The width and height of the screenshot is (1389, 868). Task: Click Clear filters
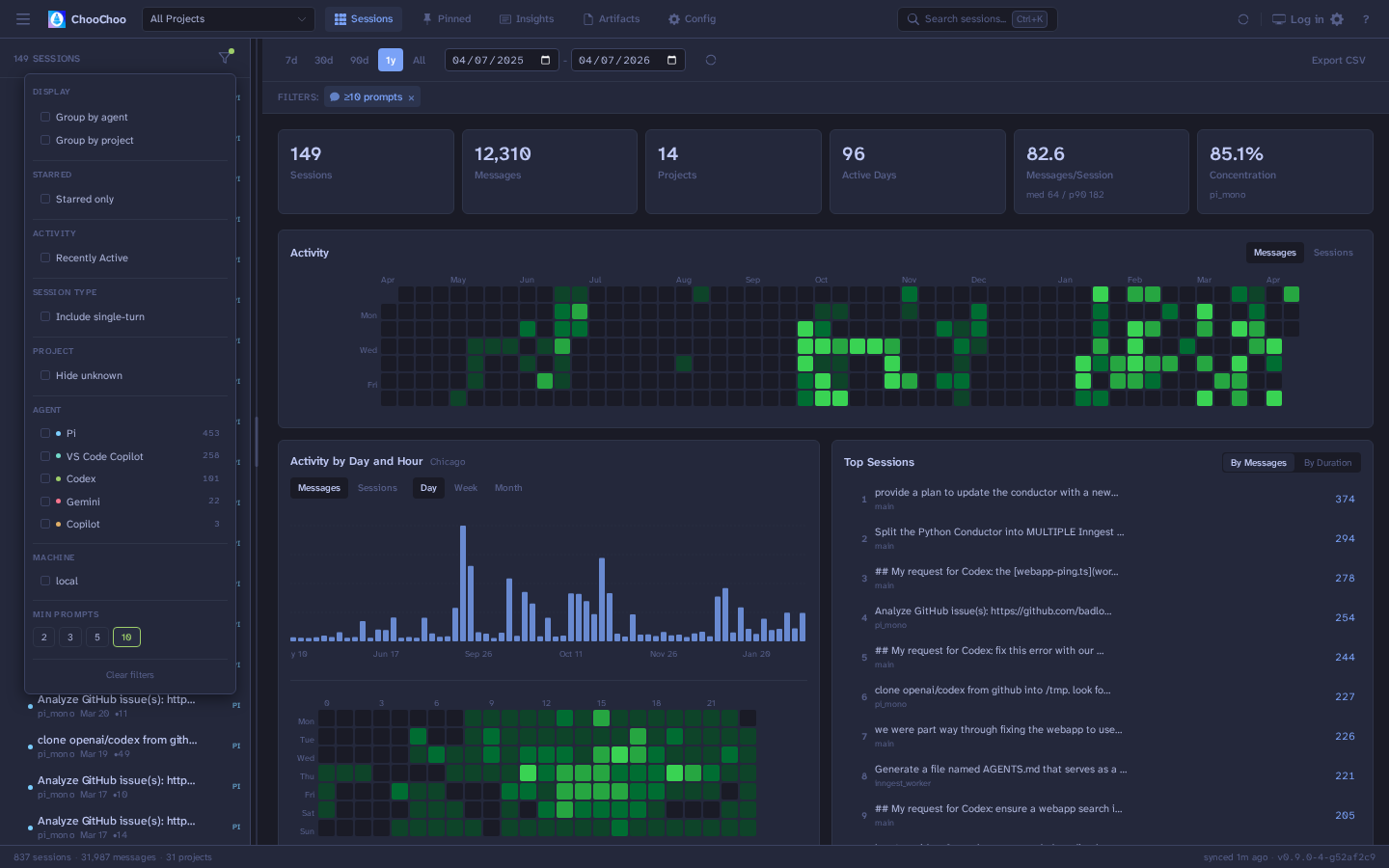coord(129,674)
